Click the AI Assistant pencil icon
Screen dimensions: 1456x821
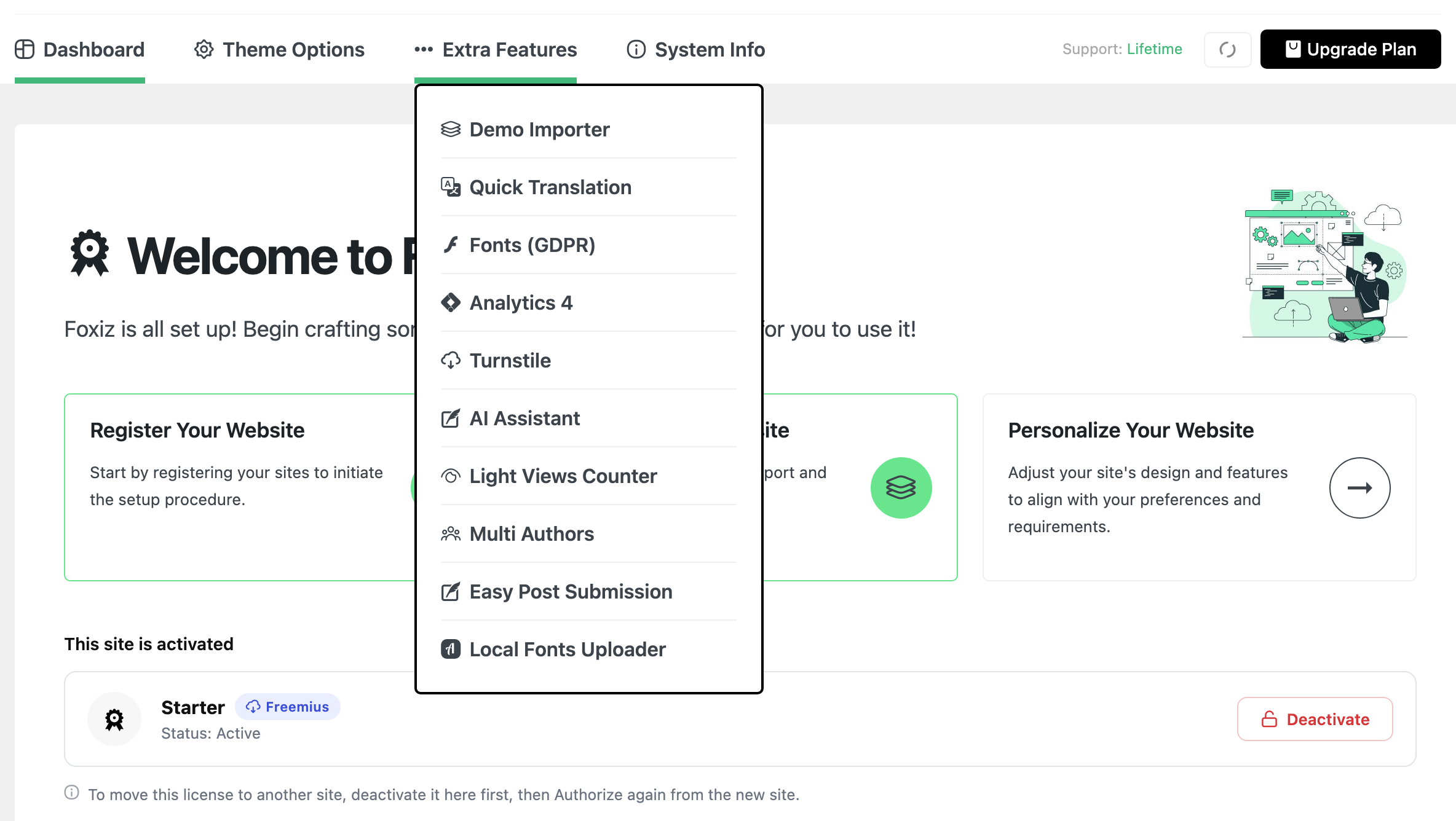pyautogui.click(x=451, y=418)
